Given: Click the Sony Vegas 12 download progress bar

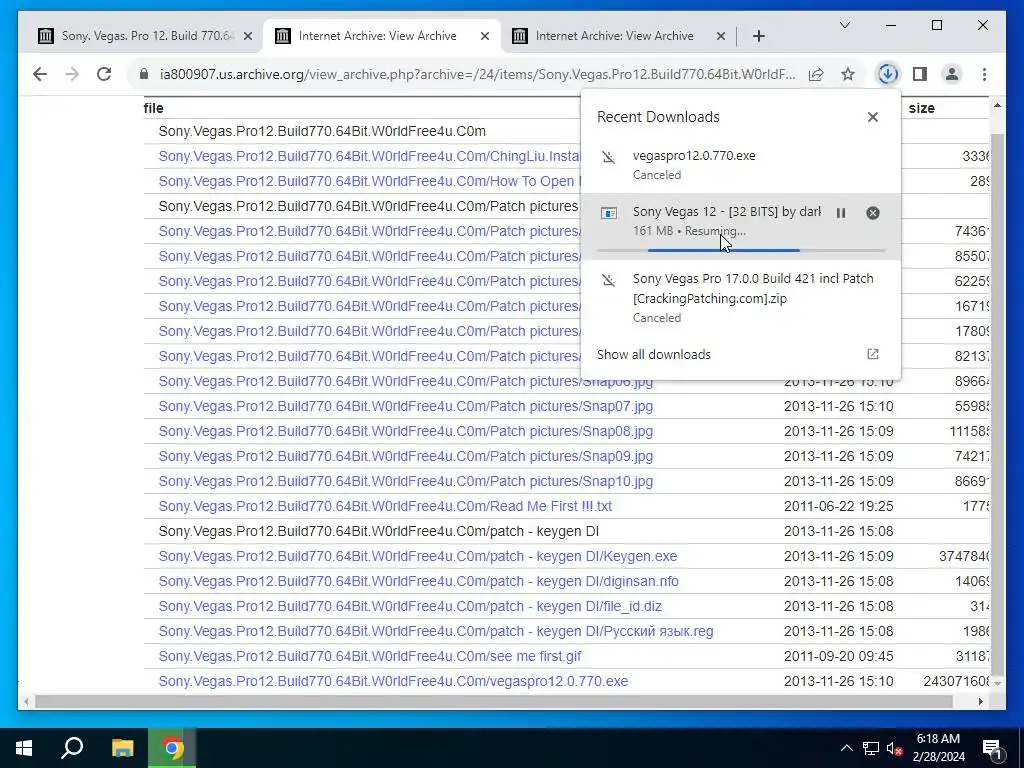Looking at the screenshot, I should 741,250.
